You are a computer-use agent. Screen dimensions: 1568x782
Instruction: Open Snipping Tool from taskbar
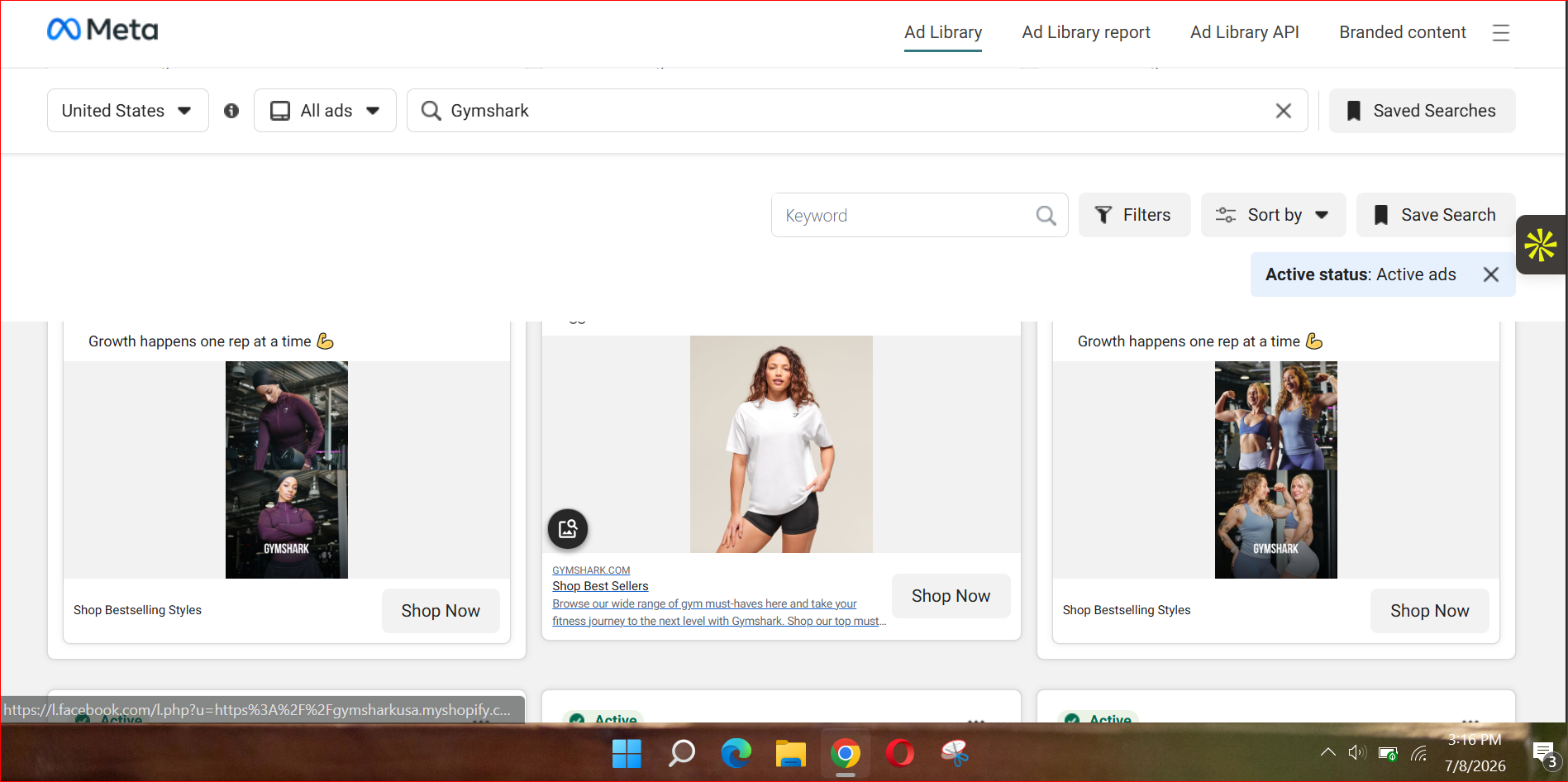tap(954, 753)
